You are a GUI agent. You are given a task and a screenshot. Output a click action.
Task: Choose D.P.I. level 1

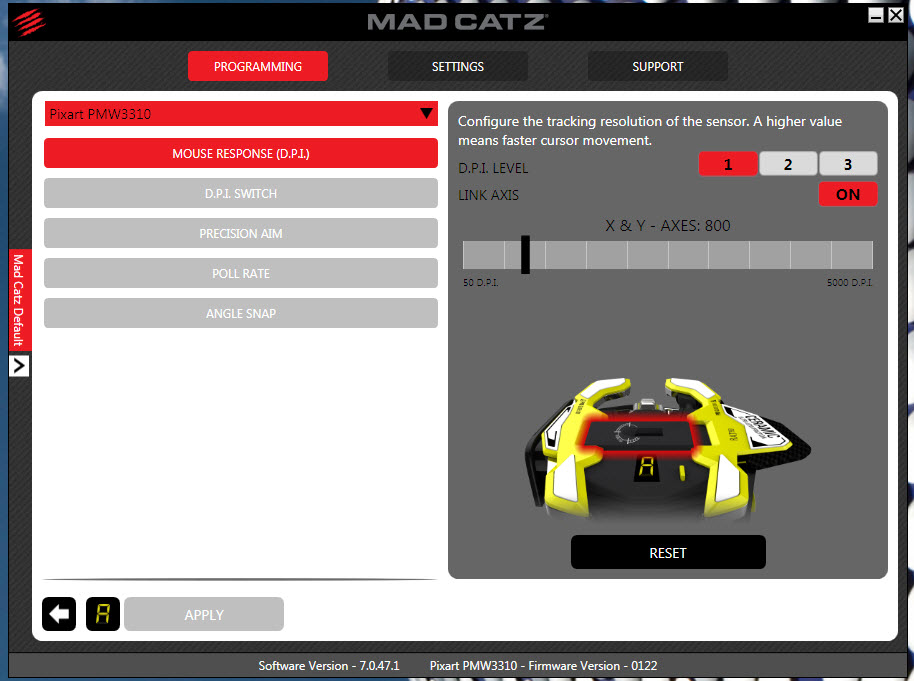coord(728,164)
